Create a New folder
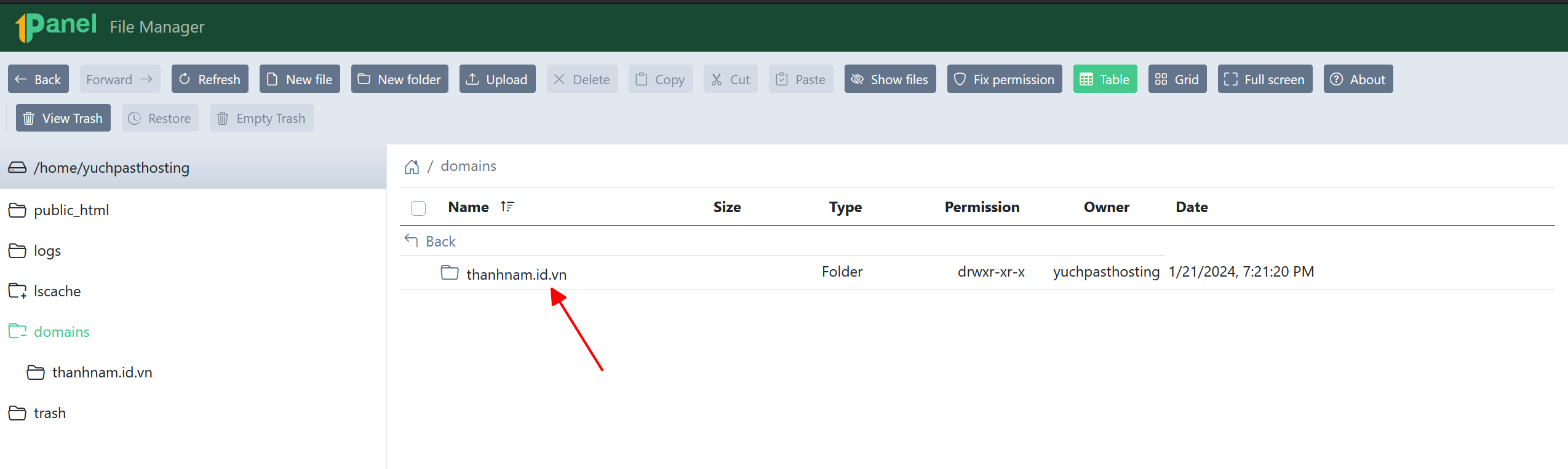 (x=400, y=79)
